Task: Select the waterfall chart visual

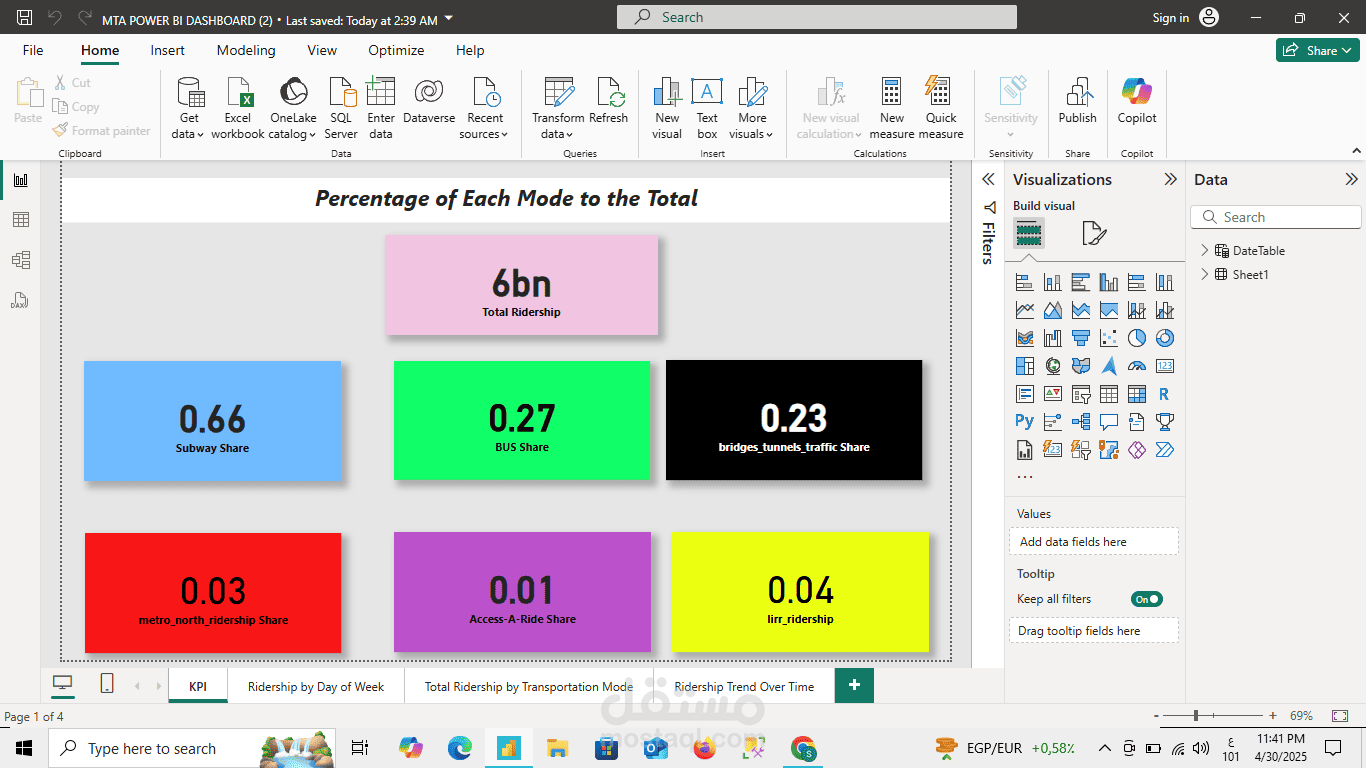Action: 1052,339
